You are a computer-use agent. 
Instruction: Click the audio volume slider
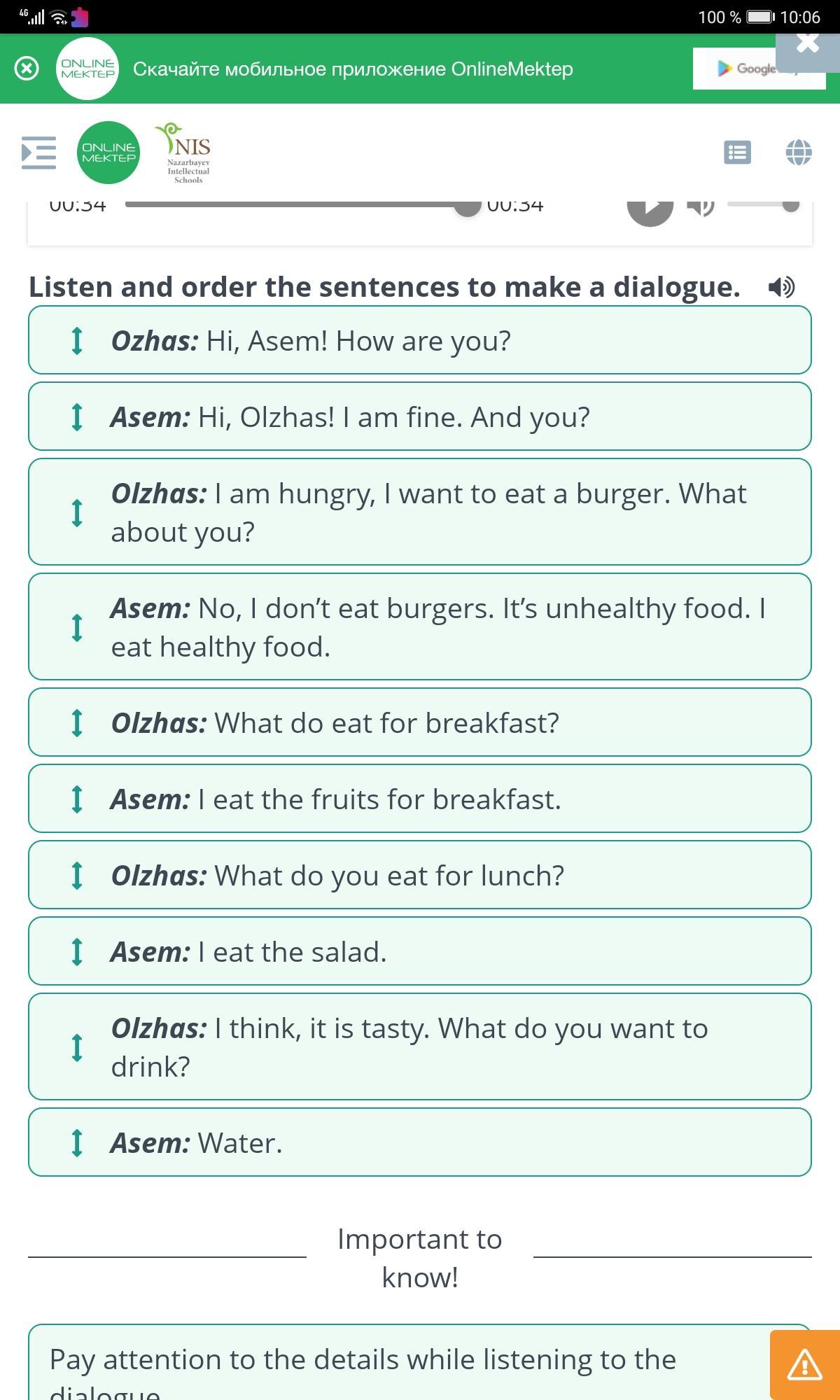[762, 204]
